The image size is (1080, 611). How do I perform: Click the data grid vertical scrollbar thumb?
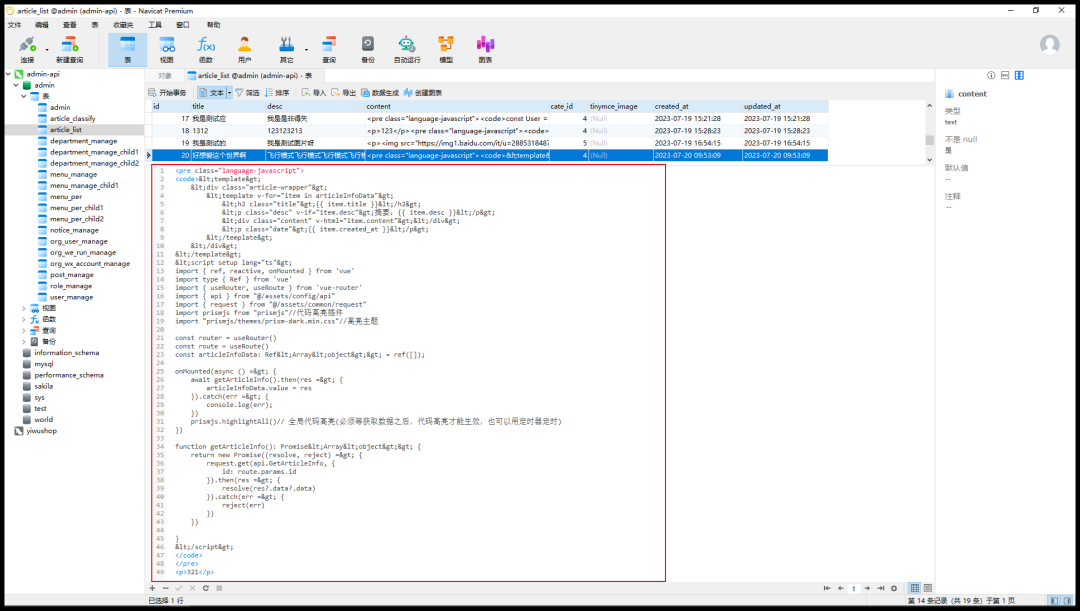[x=929, y=140]
